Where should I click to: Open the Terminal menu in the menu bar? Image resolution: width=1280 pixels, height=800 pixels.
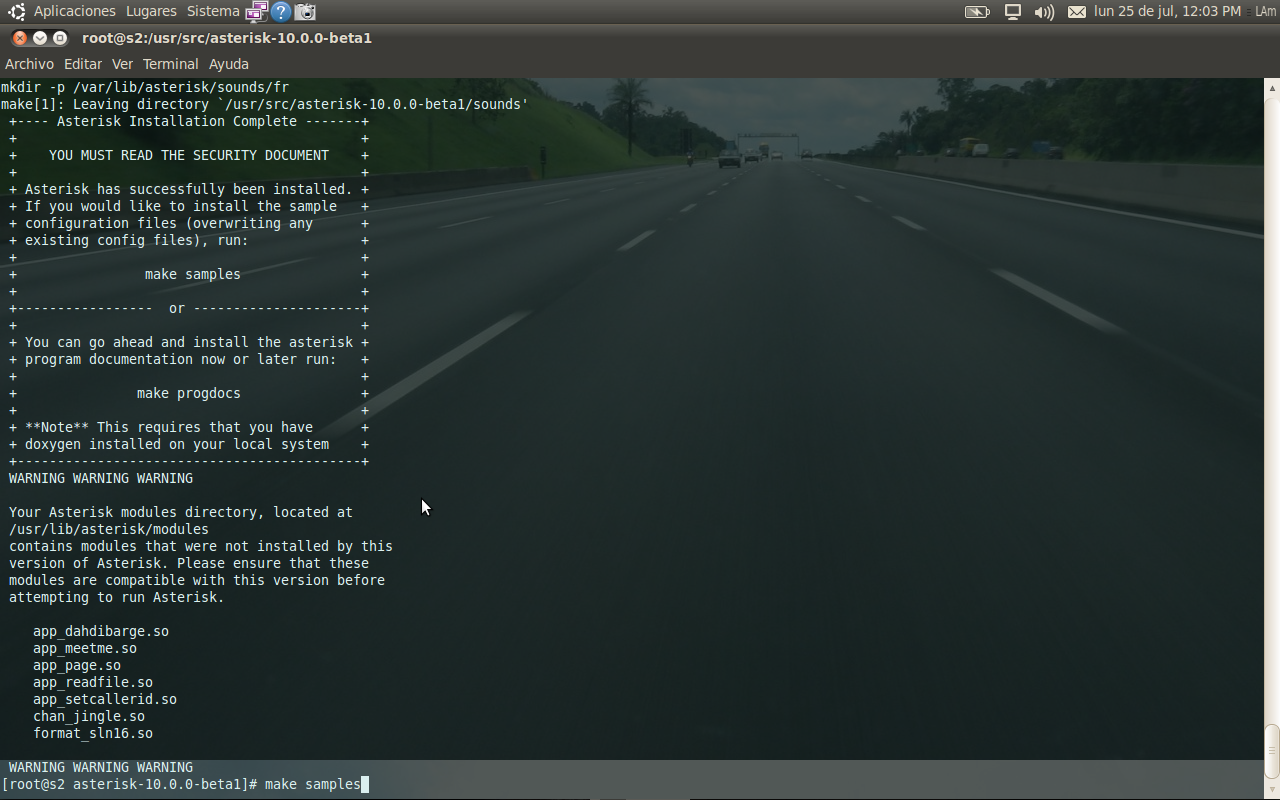point(170,64)
